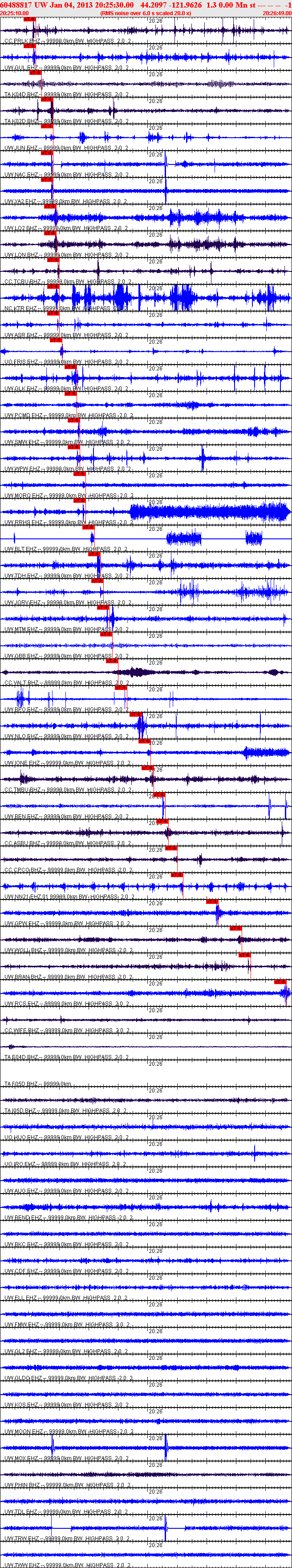Click red pick marker on UW BRAN trace

244,956
